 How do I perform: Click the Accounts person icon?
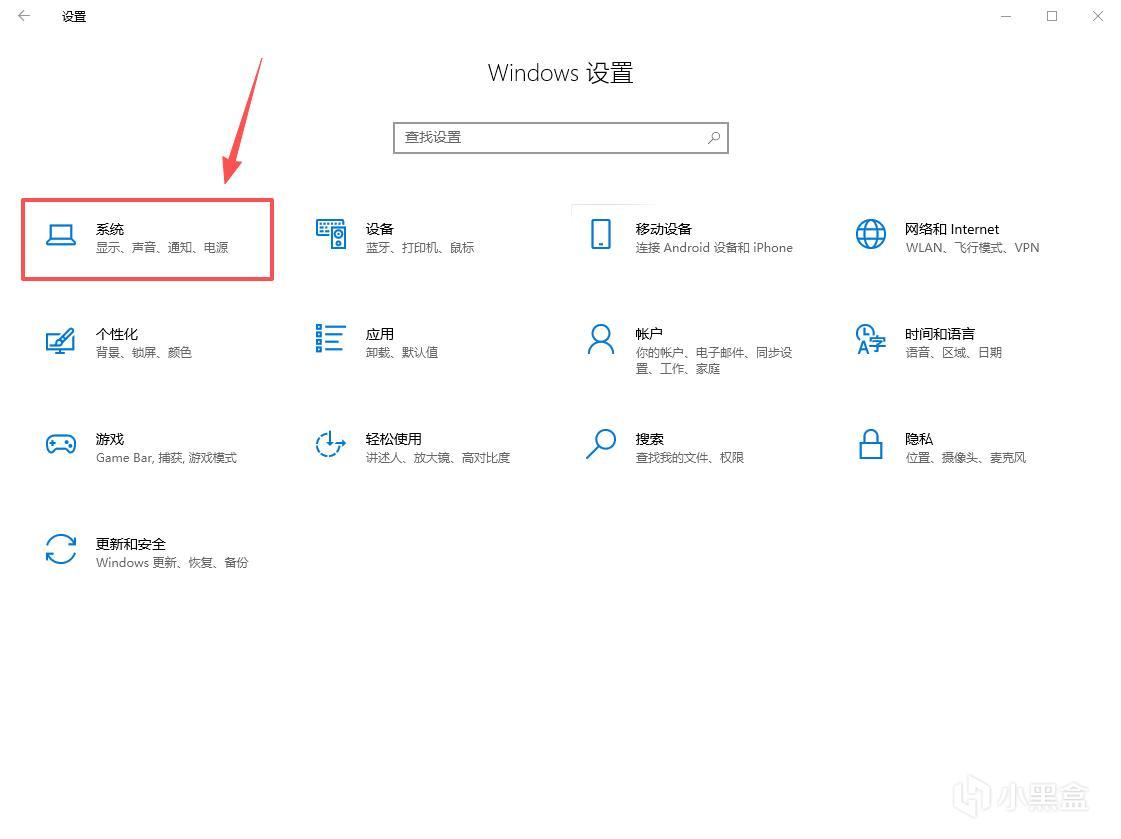point(601,339)
